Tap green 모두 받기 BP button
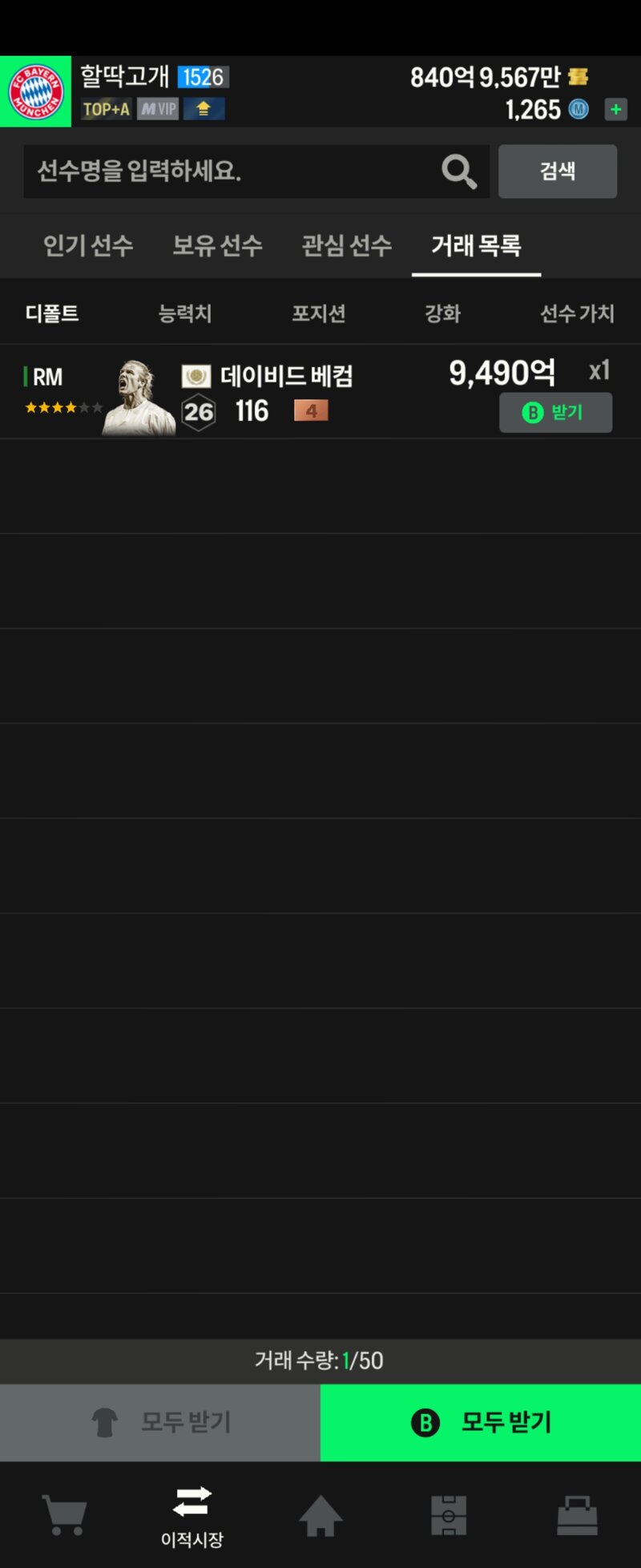Screen dimensions: 641x1568 pos(481,1422)
